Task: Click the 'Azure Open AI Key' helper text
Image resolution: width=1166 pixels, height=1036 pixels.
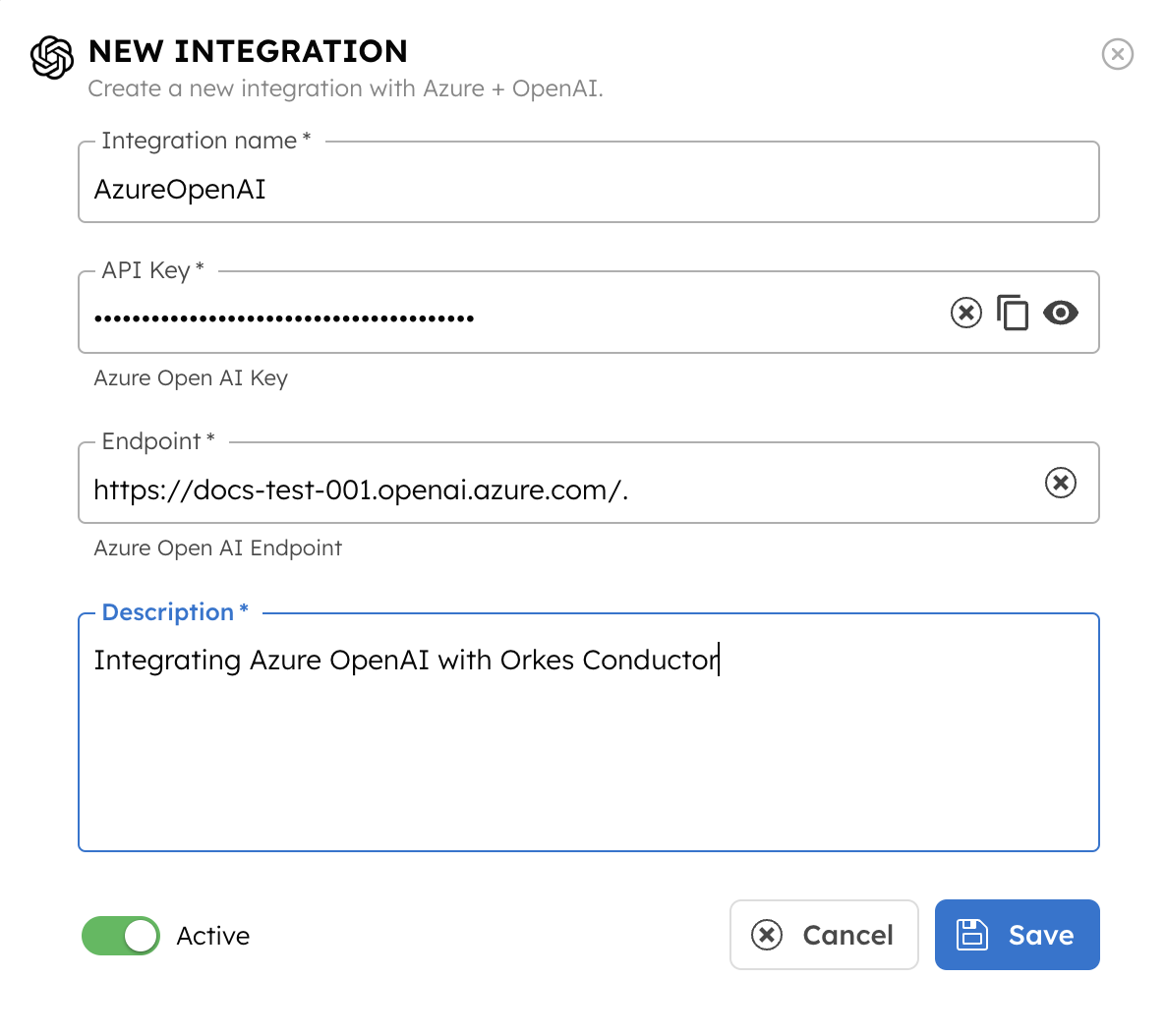Action: (191, 378)
